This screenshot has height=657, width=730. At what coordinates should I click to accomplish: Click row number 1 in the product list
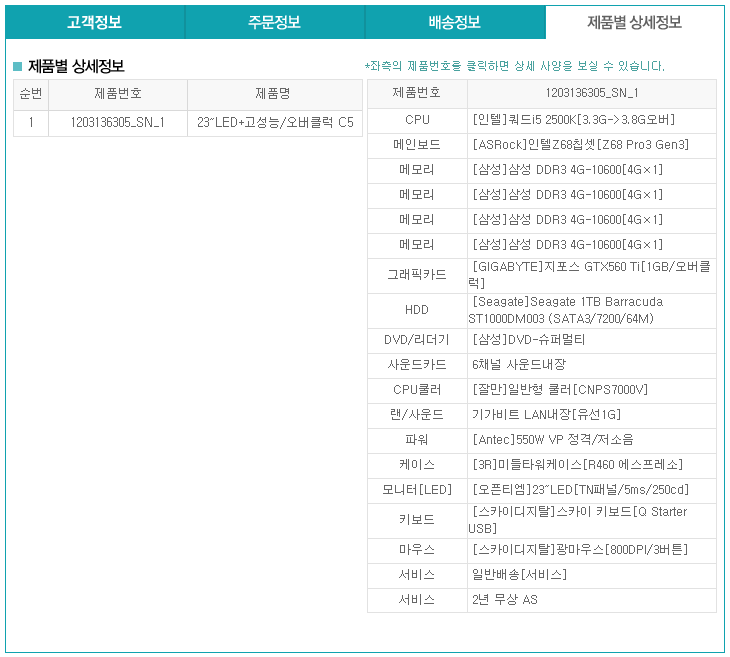click(x=31, y=122)
